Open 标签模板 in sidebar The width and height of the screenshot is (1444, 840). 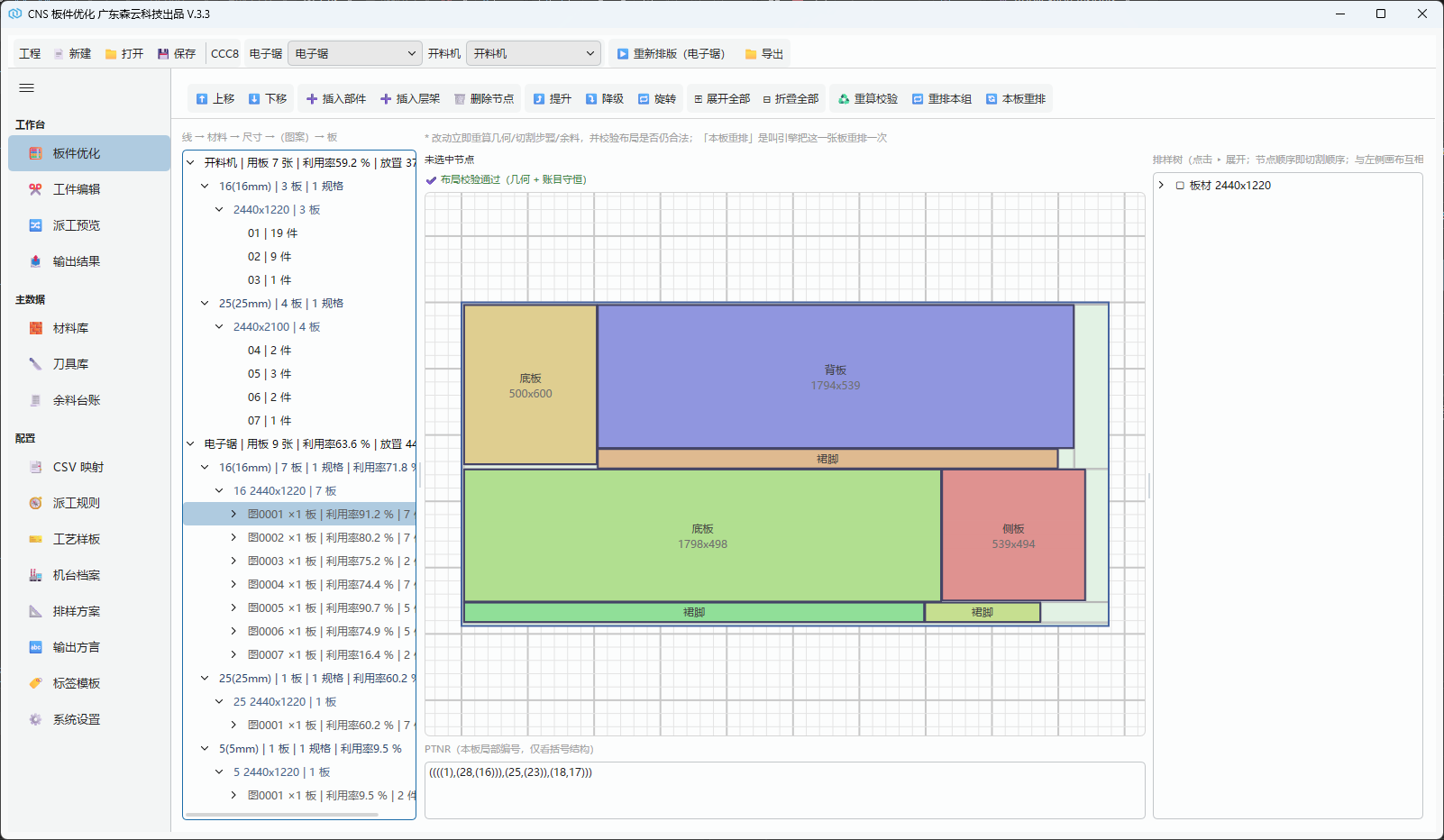point(89,683)
